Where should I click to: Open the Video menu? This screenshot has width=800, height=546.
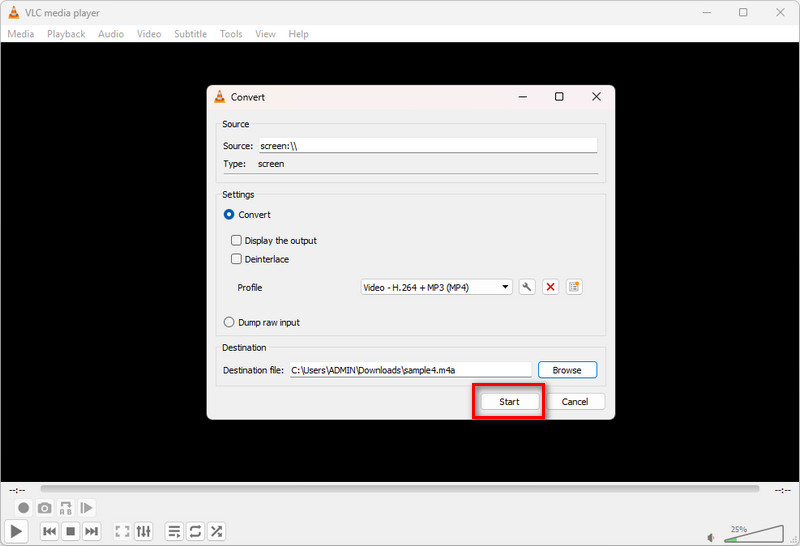coord(149,34)
